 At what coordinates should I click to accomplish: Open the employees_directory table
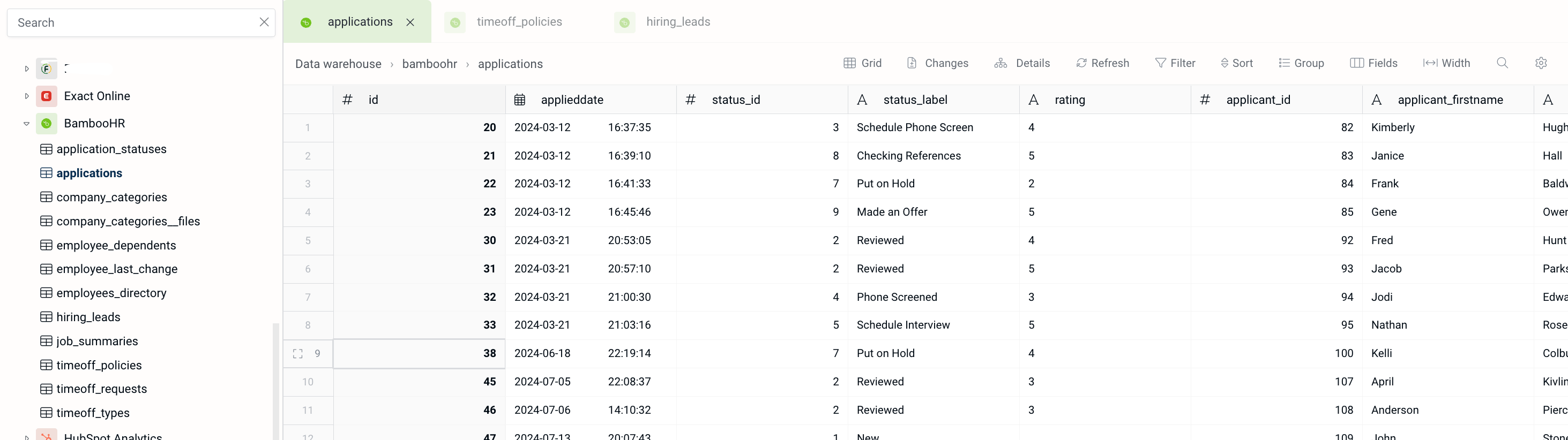click(x=111, y=293)
